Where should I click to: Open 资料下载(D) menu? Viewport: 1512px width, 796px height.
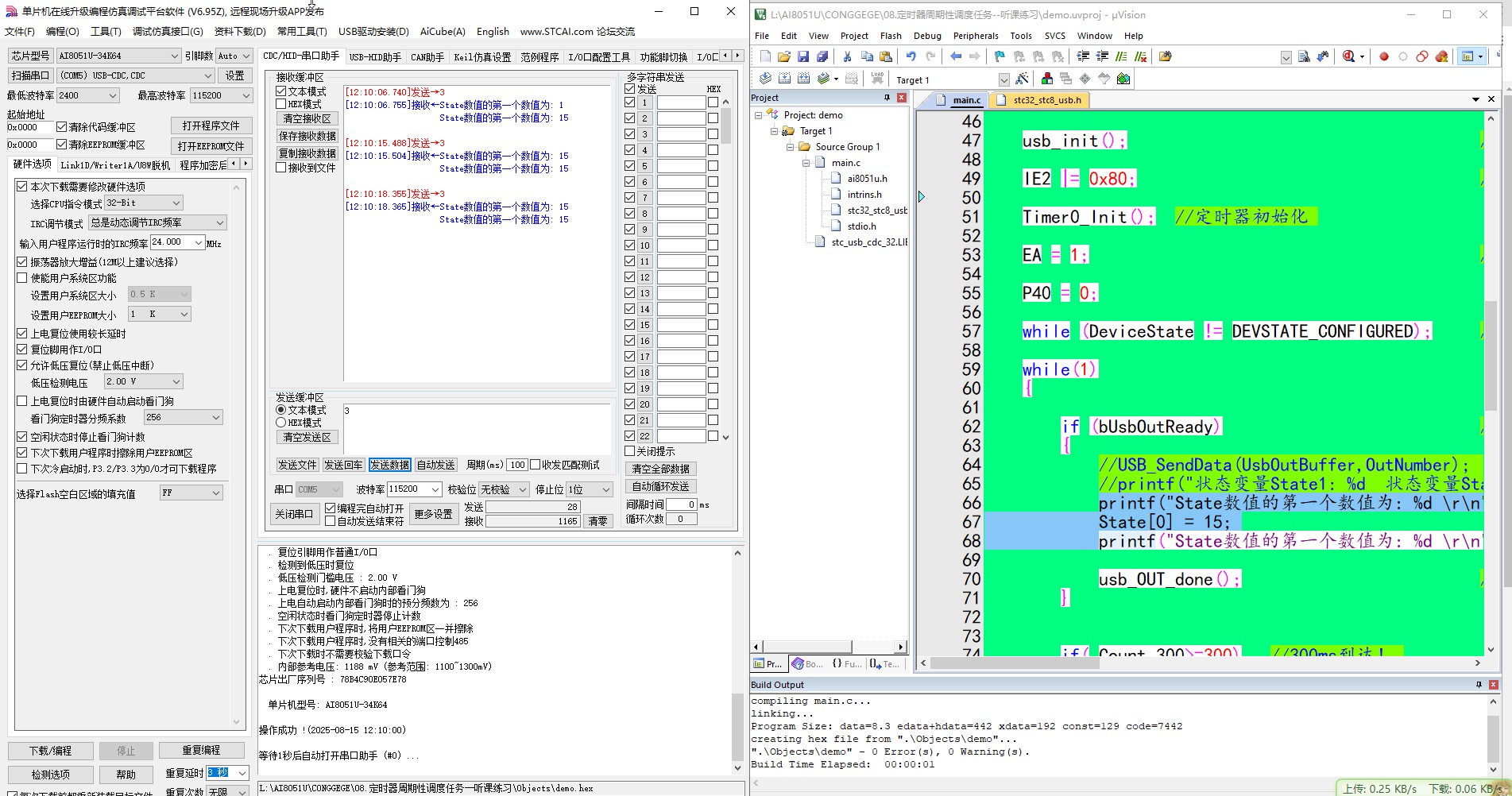240,32
